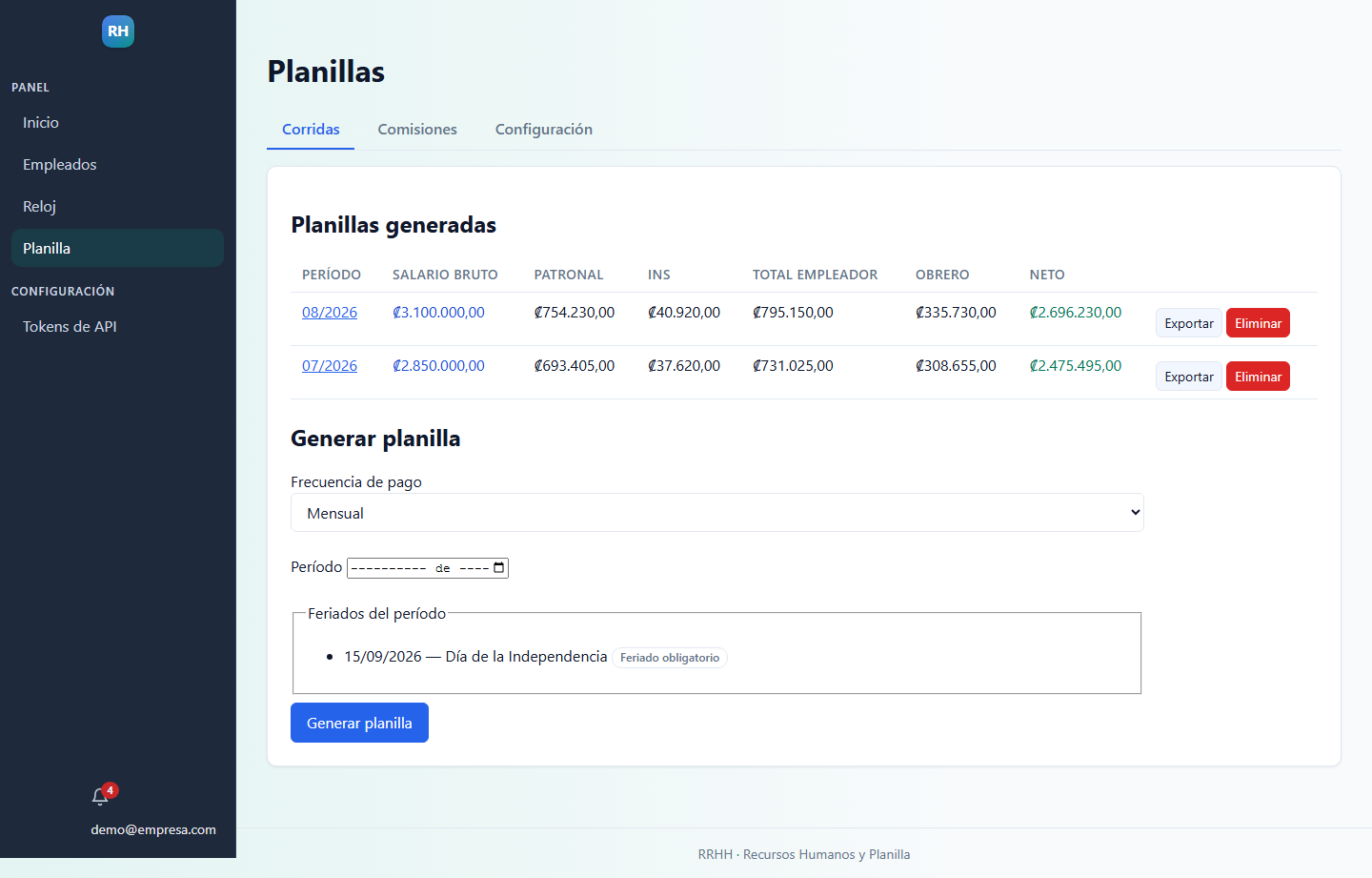Open the 07/2026 period link
The height and width of the screenshot is (878, 1372).
click(x=330, y=366)
